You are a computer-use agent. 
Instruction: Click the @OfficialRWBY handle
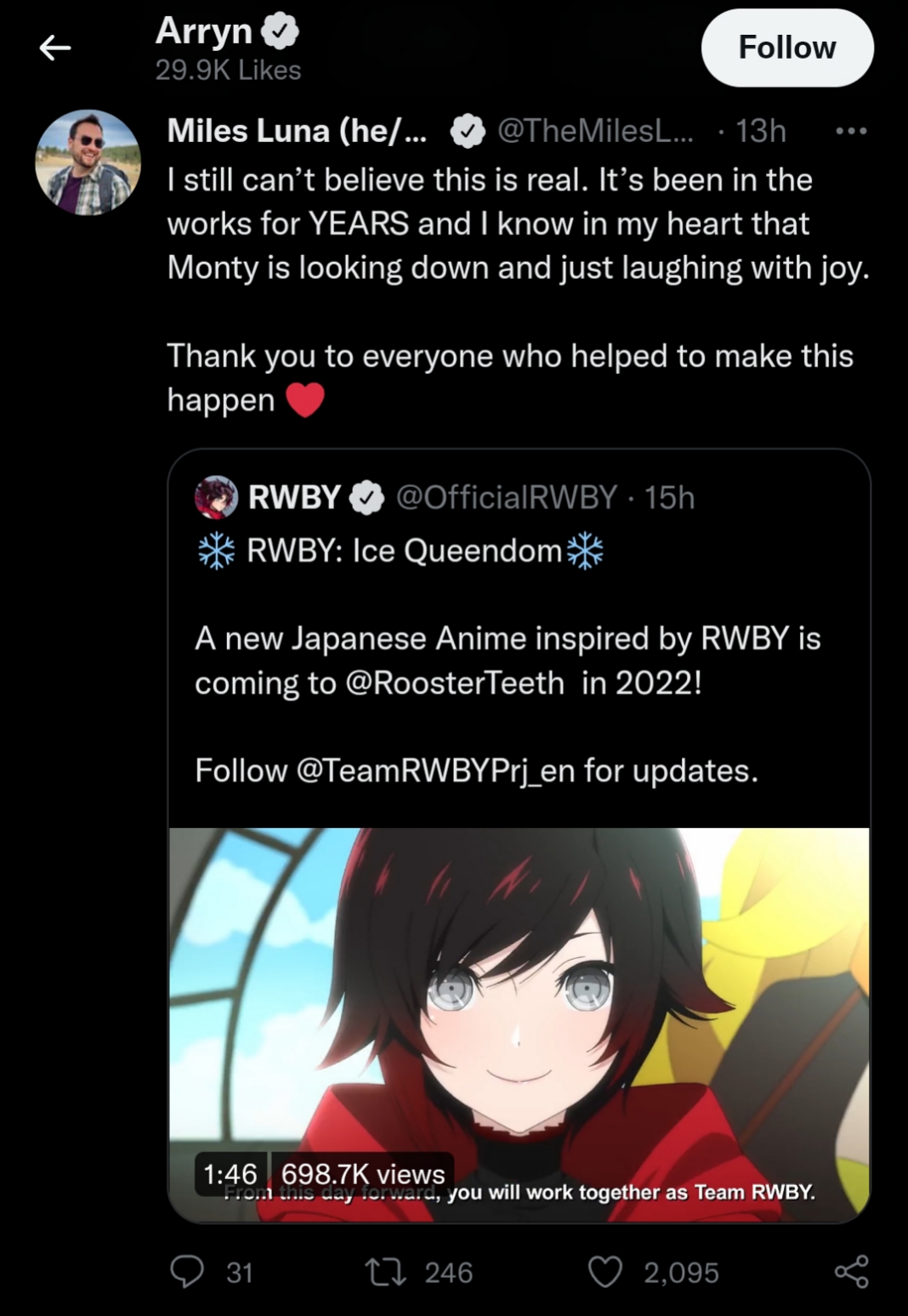coord(507,497)
